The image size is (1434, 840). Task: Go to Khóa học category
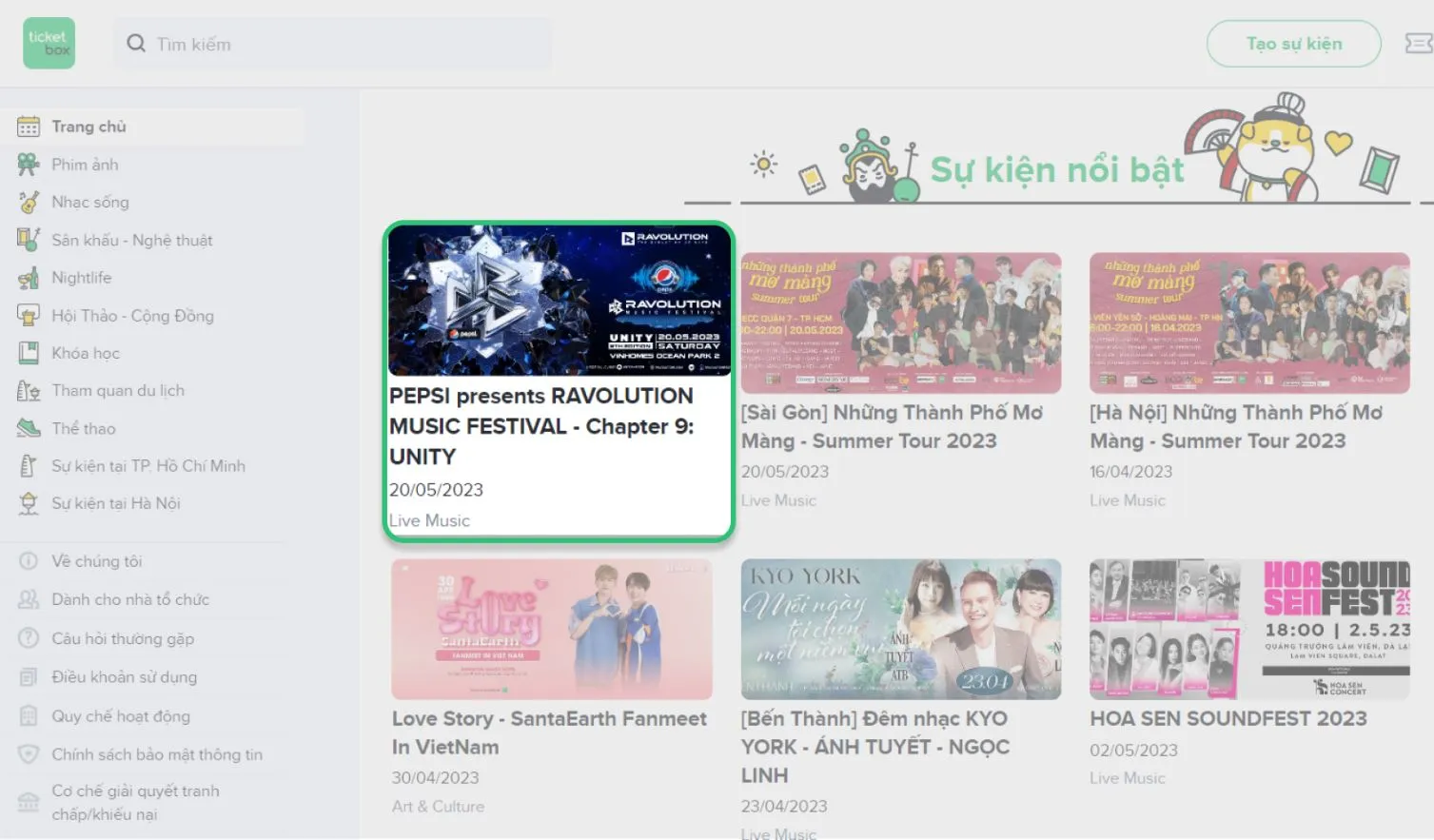click(x=86, y=353)
